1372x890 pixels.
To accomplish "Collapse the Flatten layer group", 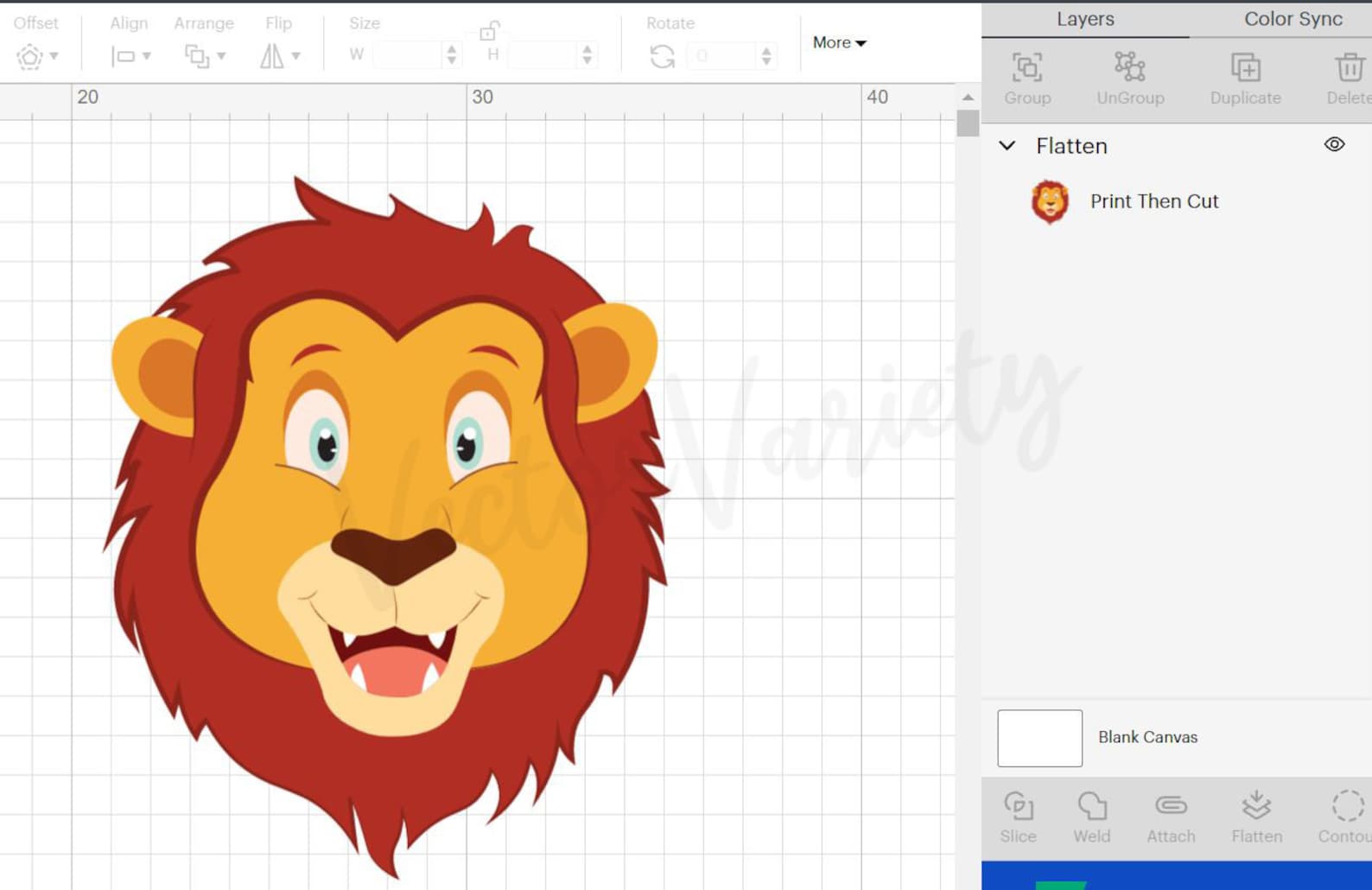I will [1007, 145].
